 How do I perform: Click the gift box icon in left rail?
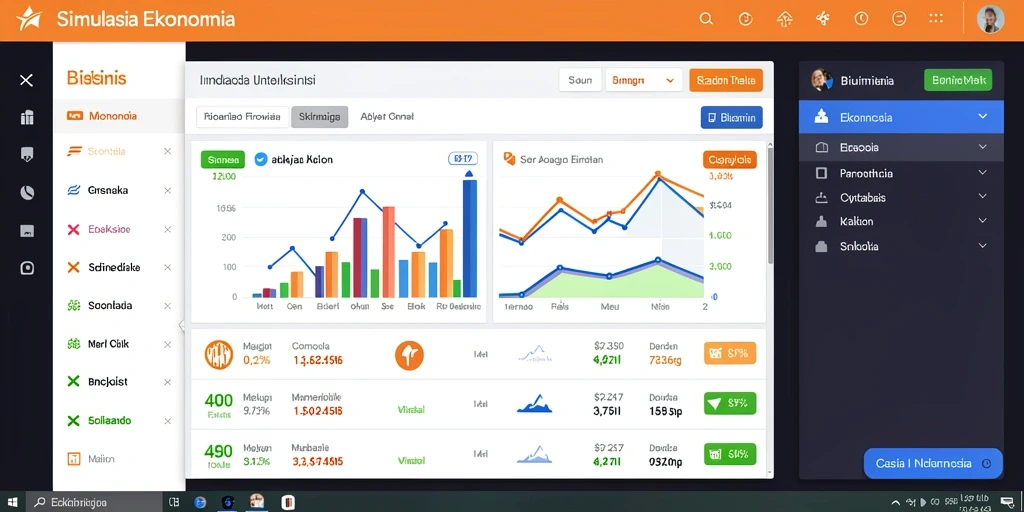point(27,118)
